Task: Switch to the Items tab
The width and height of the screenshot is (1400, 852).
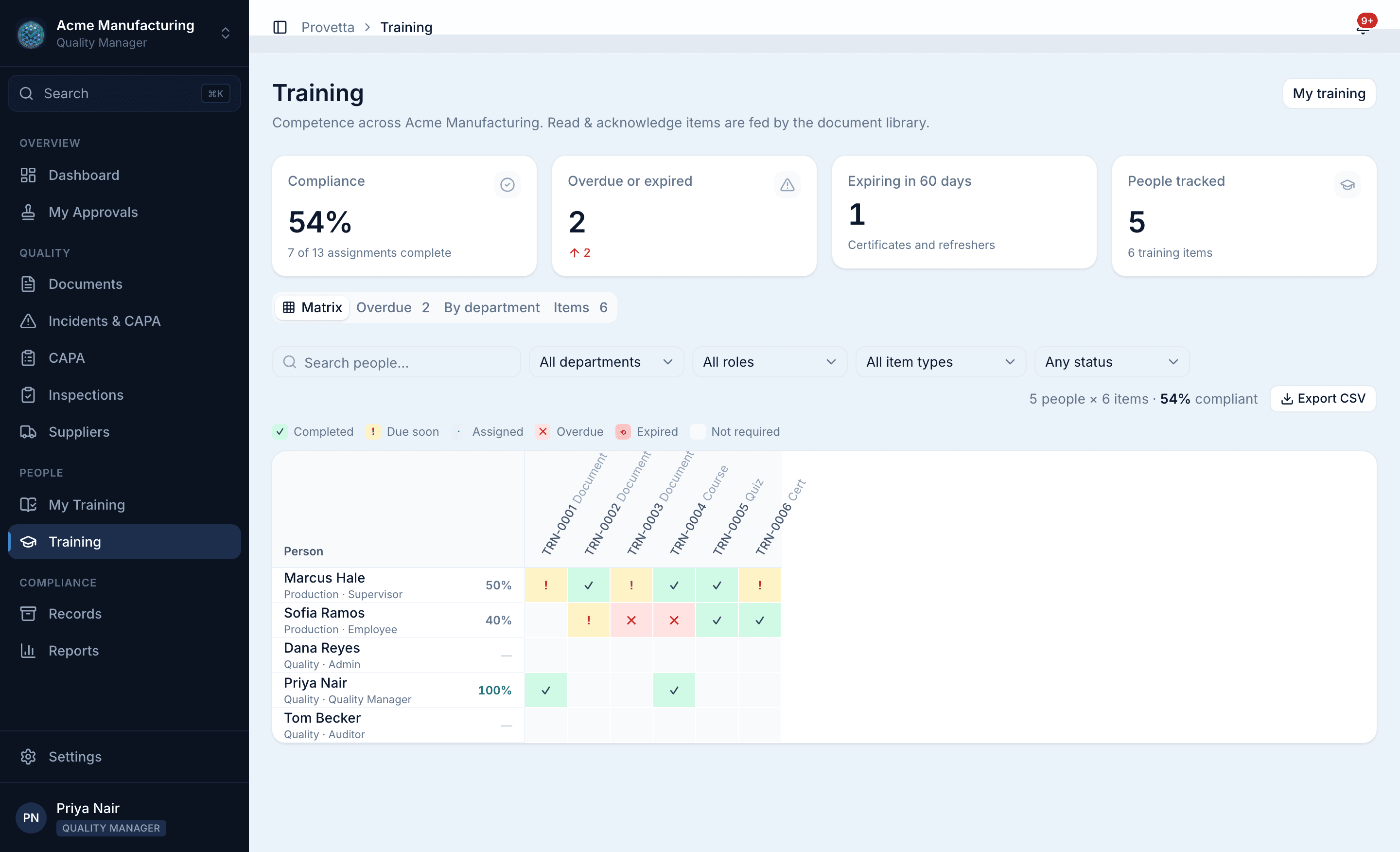Action: [580, 307]
